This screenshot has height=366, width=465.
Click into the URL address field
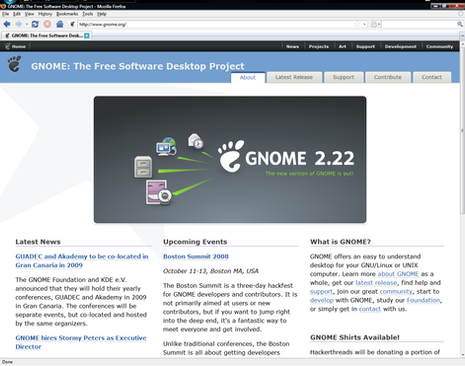click(215, 24)
